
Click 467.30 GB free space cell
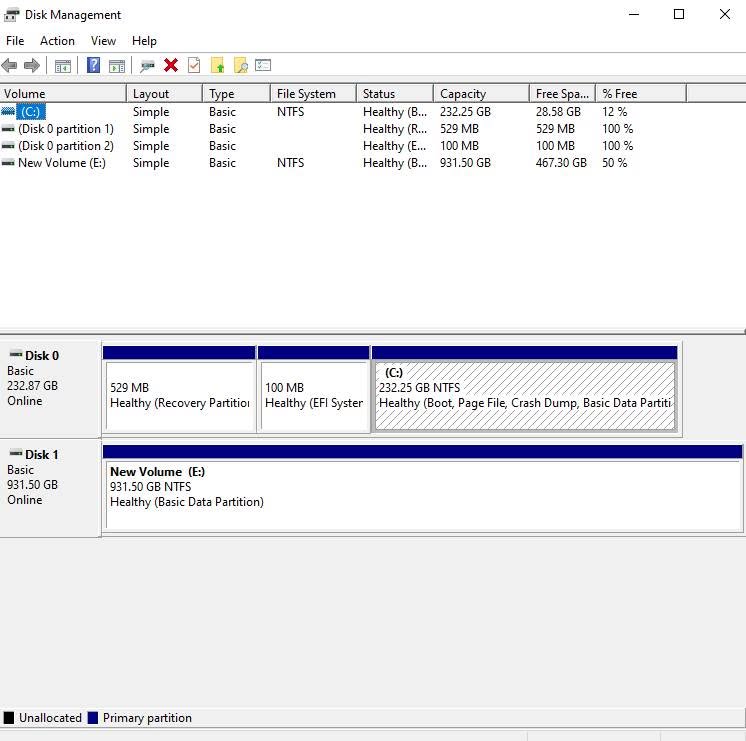561,163
